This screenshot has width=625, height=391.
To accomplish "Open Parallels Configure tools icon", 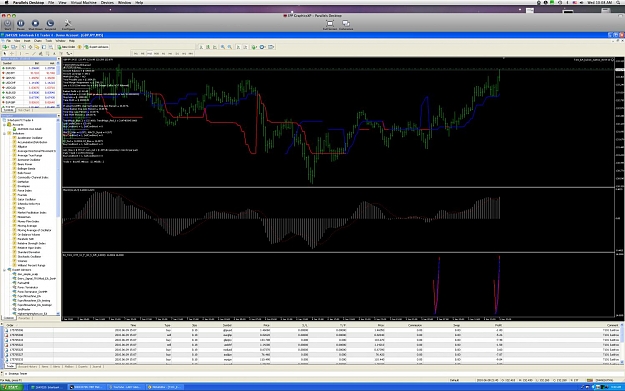I will pos(68,24).
